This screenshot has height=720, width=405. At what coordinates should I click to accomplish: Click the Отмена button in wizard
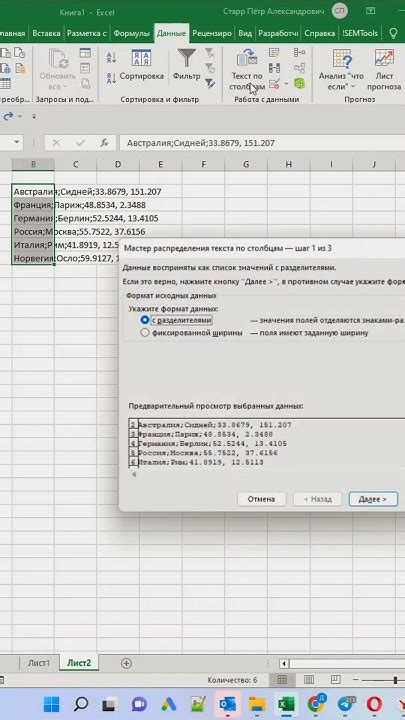pos(261,499)
